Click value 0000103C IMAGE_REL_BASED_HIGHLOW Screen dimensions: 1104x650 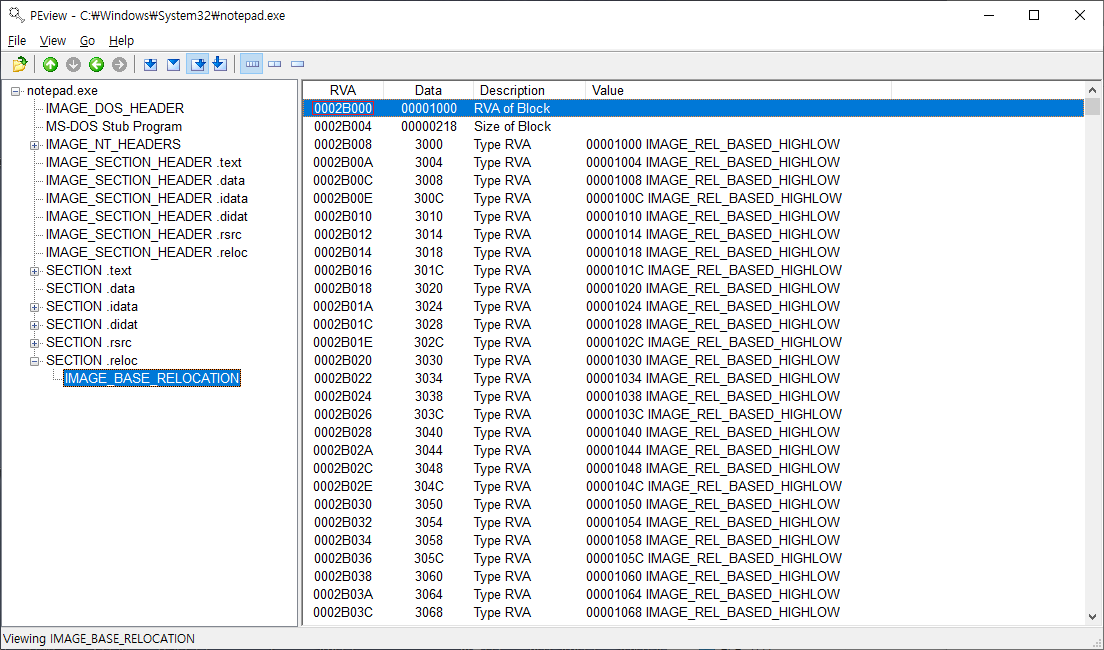[x=714, y=414]
